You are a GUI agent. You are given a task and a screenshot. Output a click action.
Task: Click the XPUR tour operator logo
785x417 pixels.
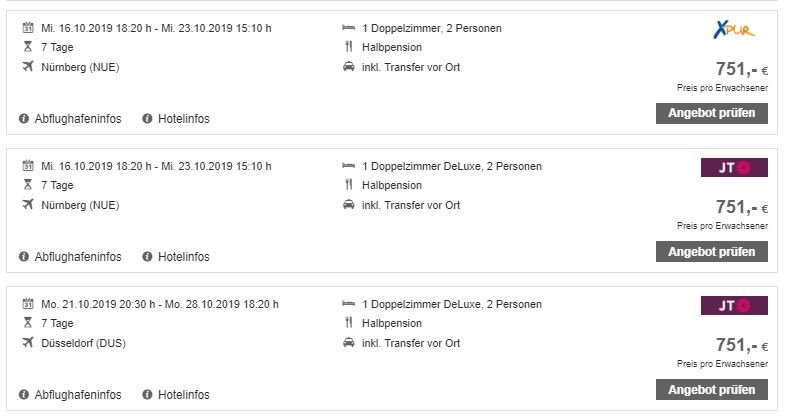coord(734,30)
